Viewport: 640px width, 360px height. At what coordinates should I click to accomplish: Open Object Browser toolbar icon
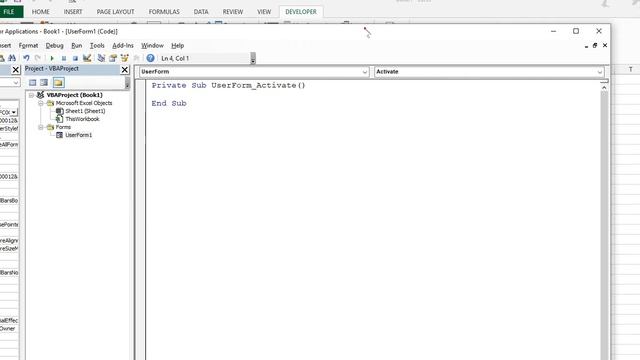124,58
